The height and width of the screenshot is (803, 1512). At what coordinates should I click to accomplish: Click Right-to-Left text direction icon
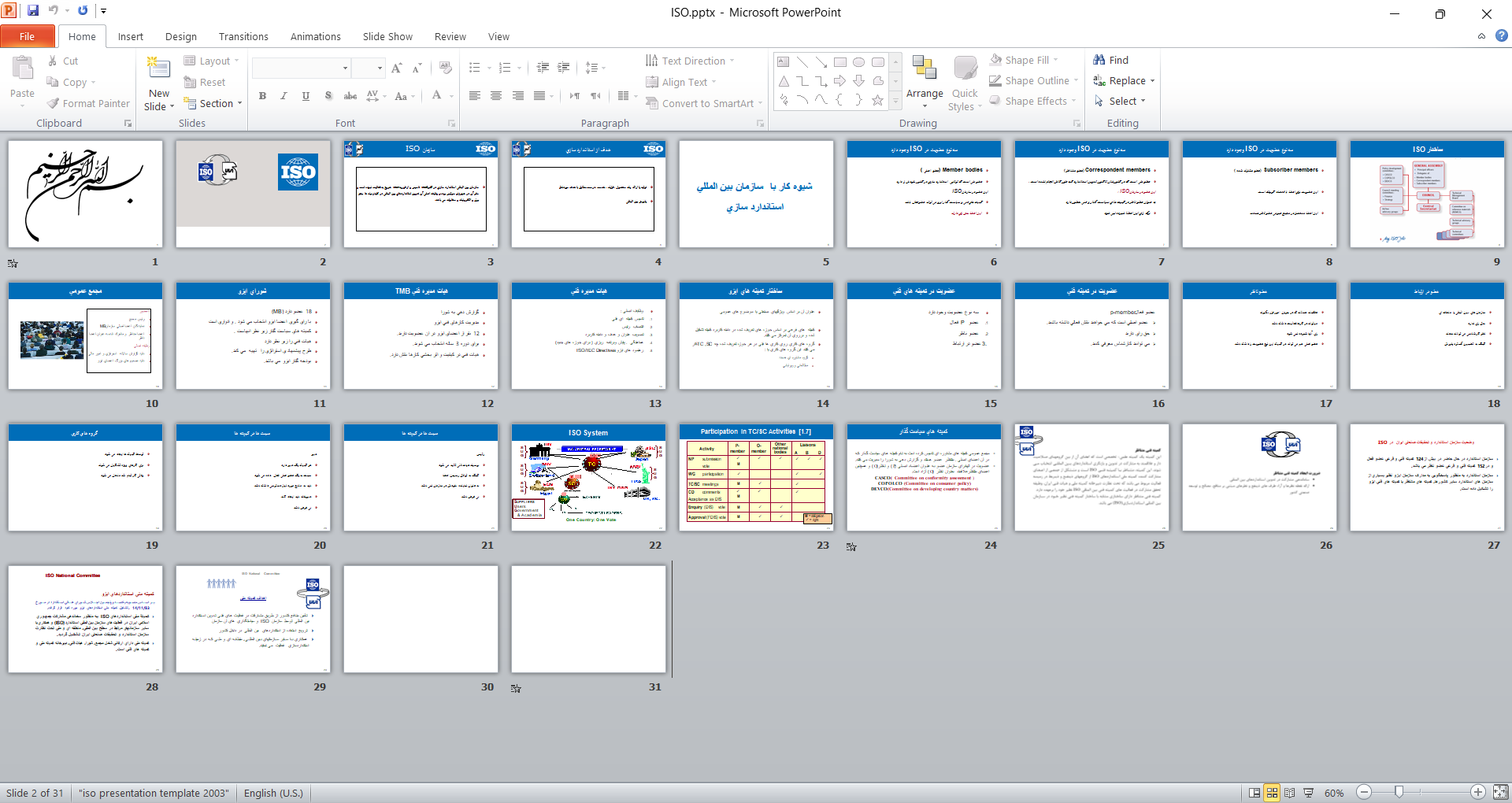coord(595,96)
